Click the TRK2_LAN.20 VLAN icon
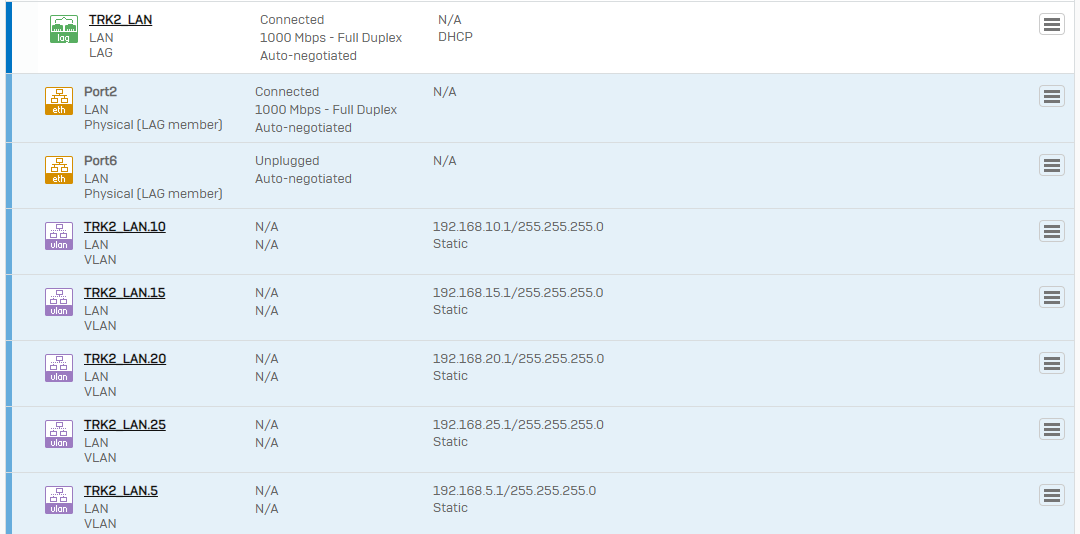 pyautogui.click(x=59, y=368)
